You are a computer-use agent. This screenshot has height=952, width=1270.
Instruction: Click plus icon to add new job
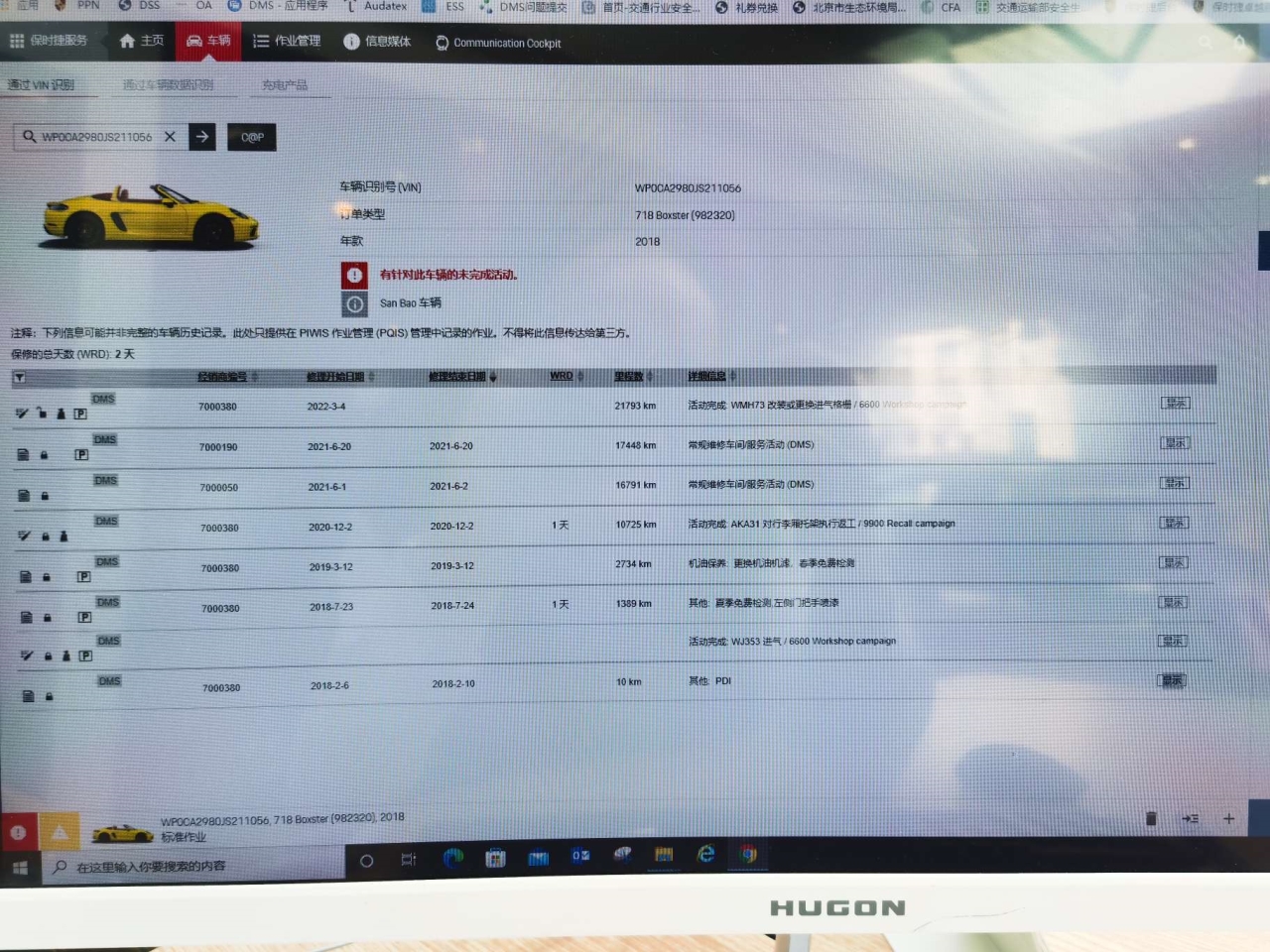[x=1228, y=818]
